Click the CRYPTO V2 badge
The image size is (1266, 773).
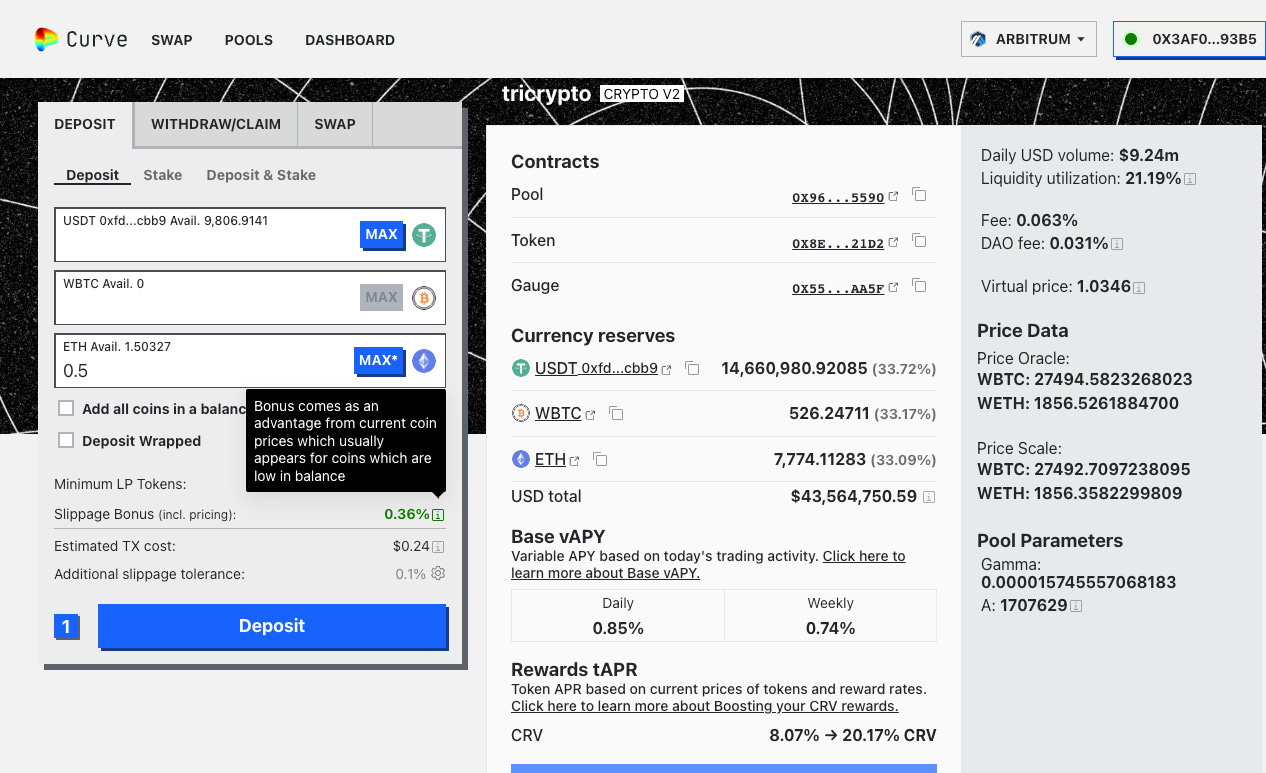pyautogui.click(x=642, y=94)
